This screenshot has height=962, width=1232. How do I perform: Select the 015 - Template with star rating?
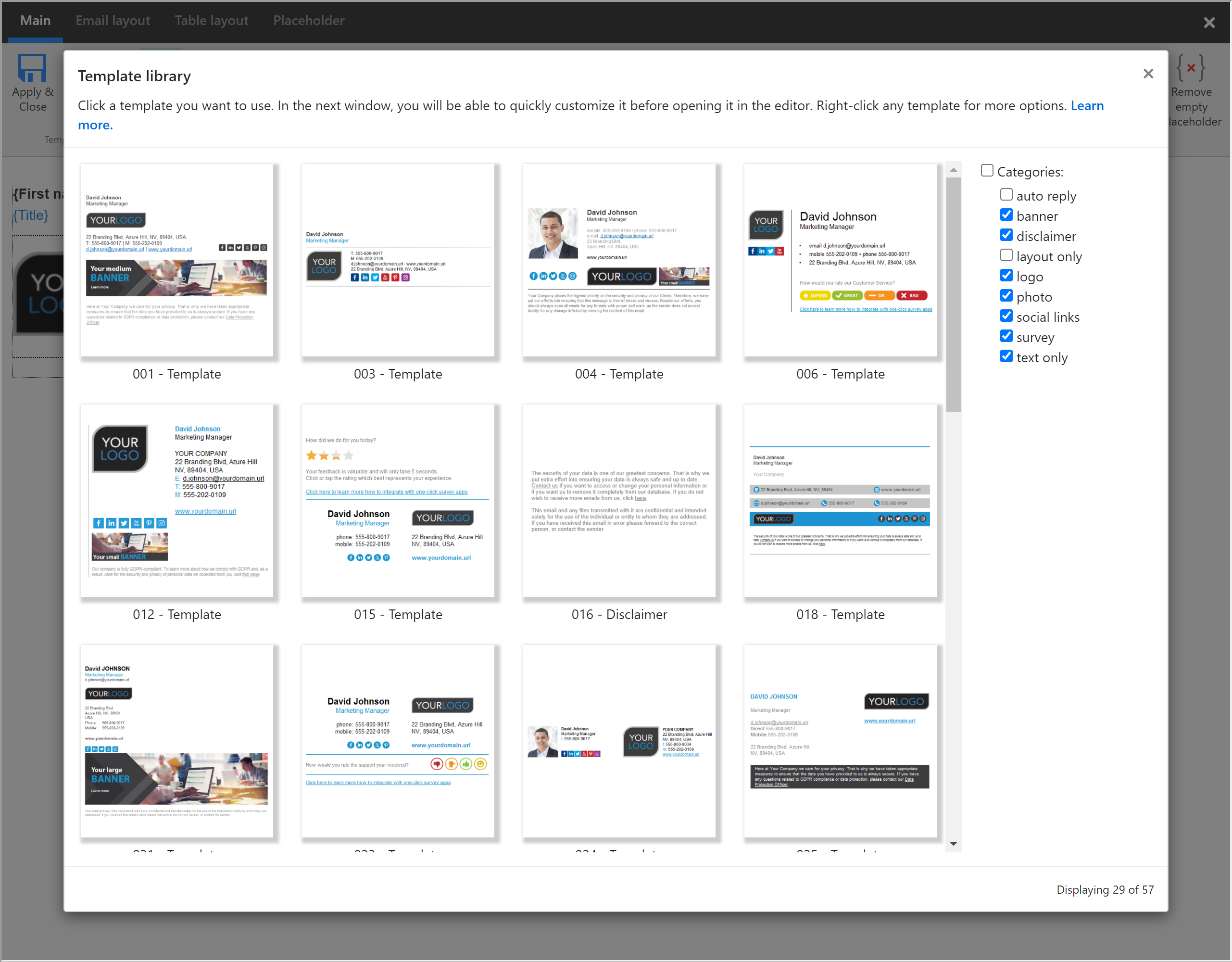[398, 501]
